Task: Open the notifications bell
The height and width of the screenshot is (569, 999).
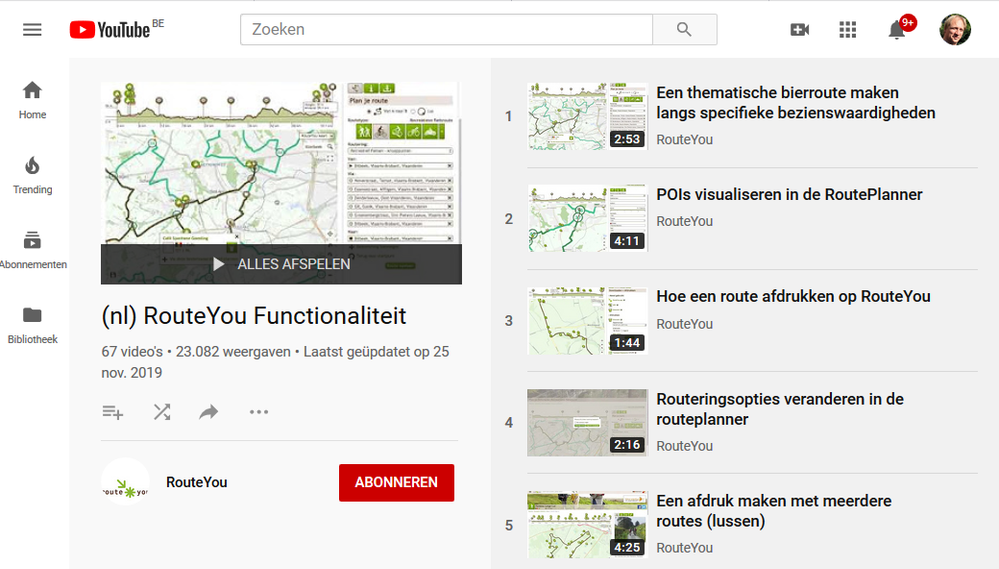Action: [898, 29]
